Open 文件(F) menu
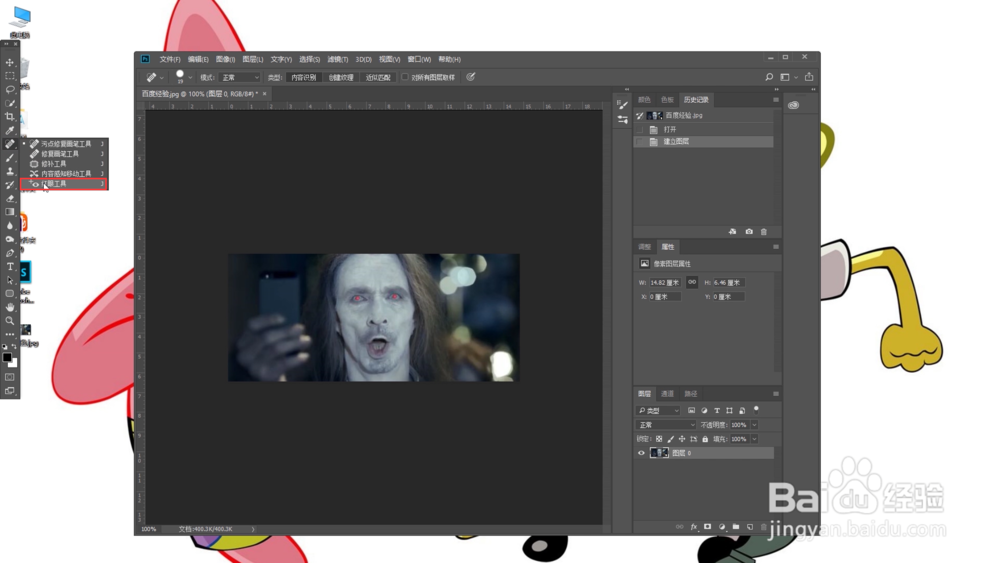The image size is (1000, 563). pos(170,59)
